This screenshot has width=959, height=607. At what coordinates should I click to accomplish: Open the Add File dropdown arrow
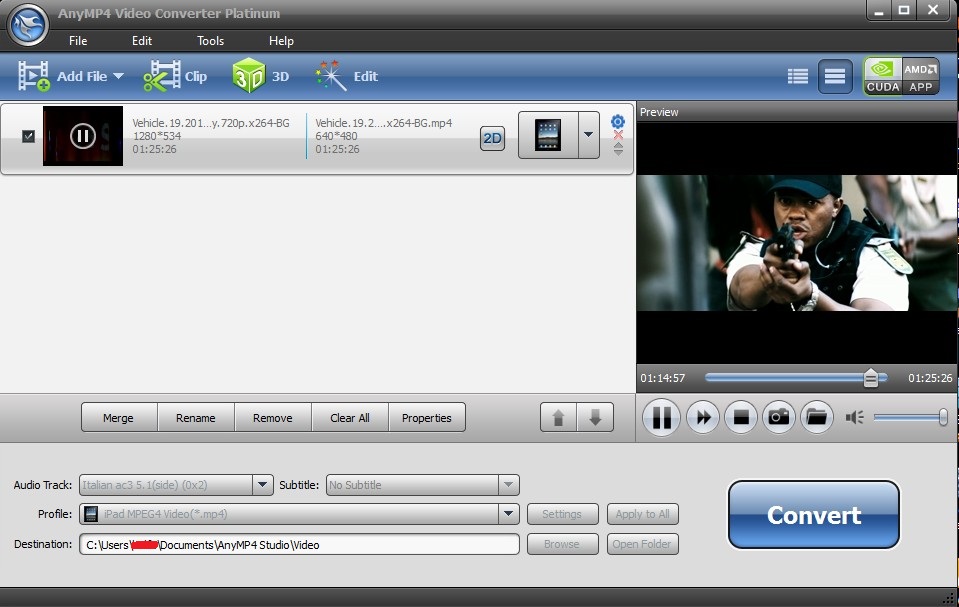[119, 76]
